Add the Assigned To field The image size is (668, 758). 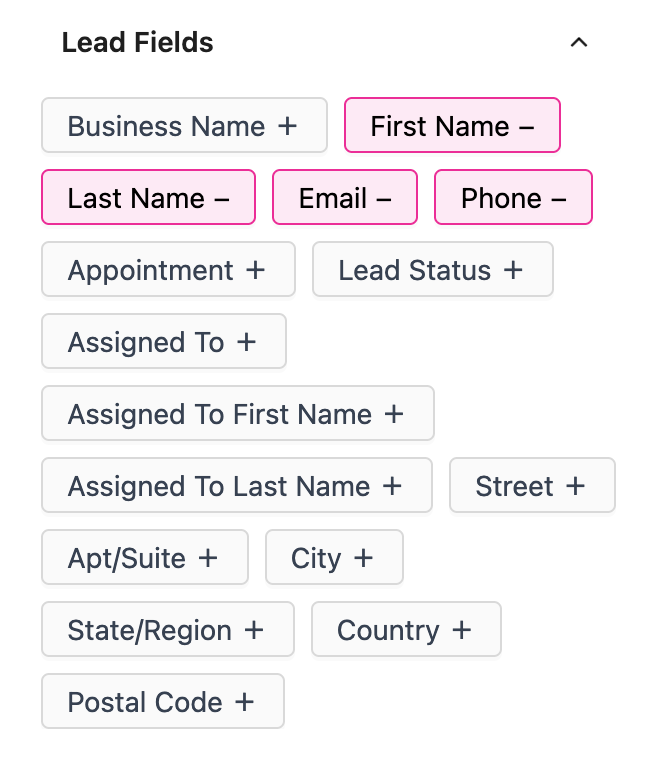point(163,342)
